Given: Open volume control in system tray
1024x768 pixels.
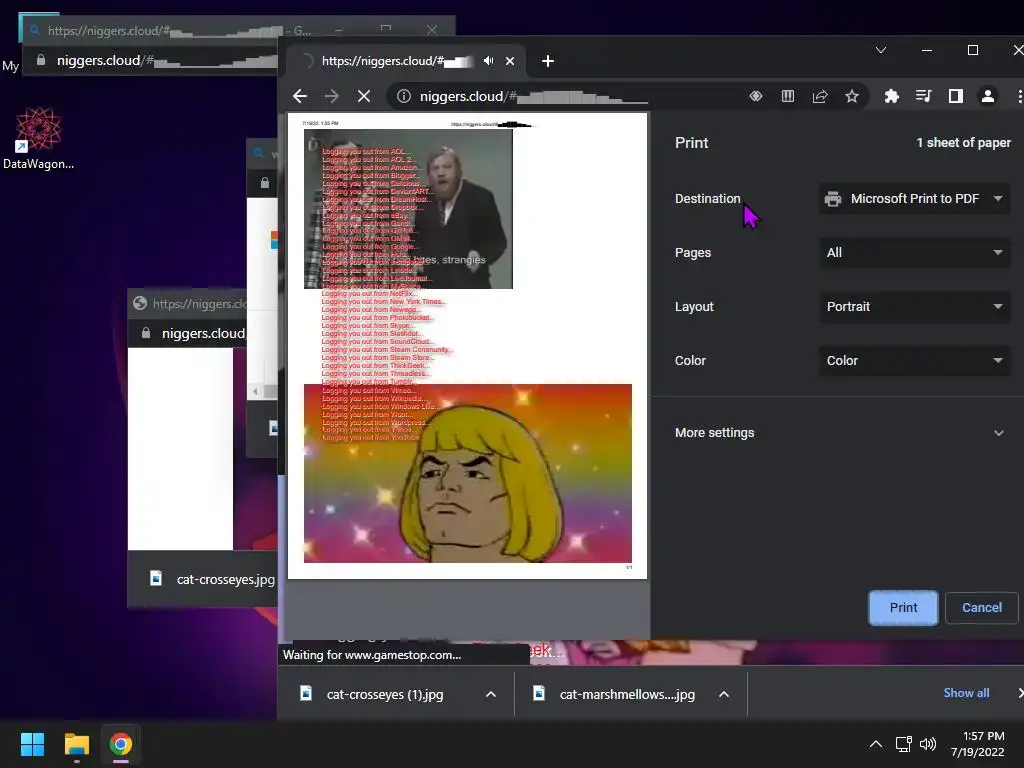Looking at the screenshot, I should tap(927, 744).
